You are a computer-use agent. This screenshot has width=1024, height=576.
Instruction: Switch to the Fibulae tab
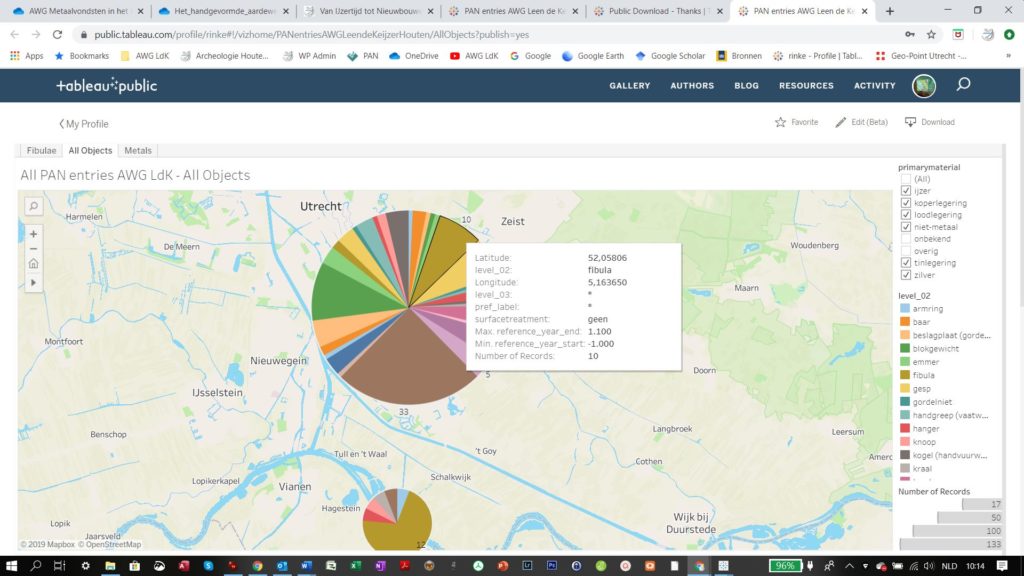pyautogui.click(x=41, y=151)
